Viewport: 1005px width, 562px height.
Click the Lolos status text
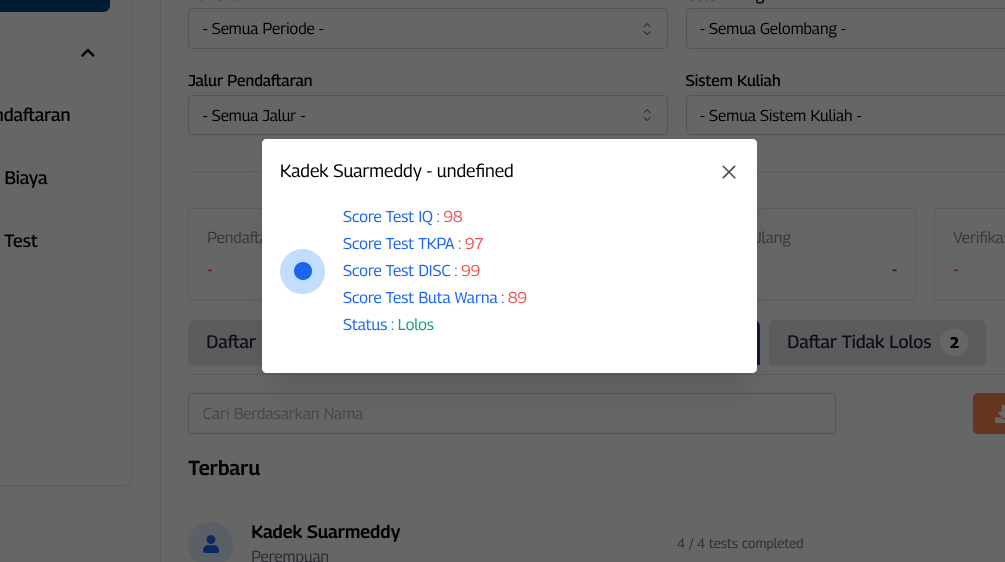[x=416, y=325]
